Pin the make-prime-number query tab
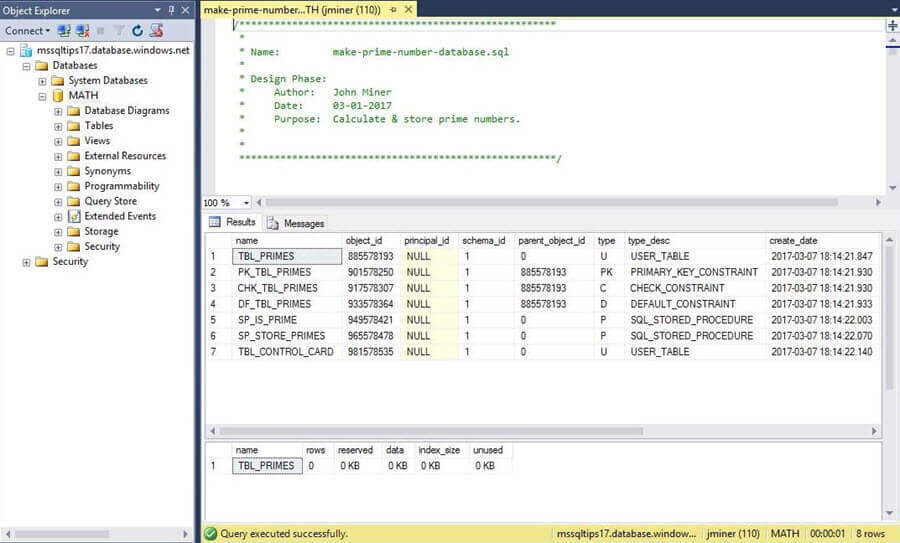The image size is (900, 543). [394, 9]
